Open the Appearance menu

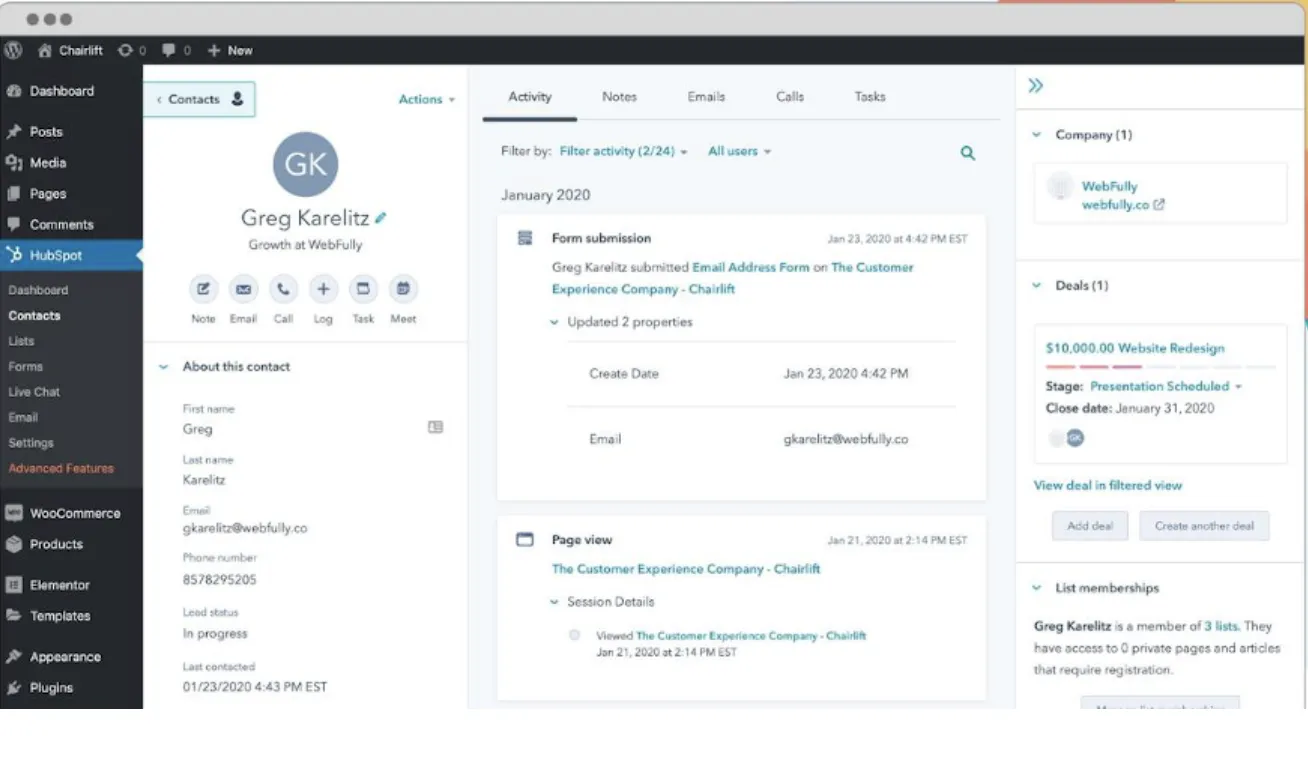pos(65,658)
